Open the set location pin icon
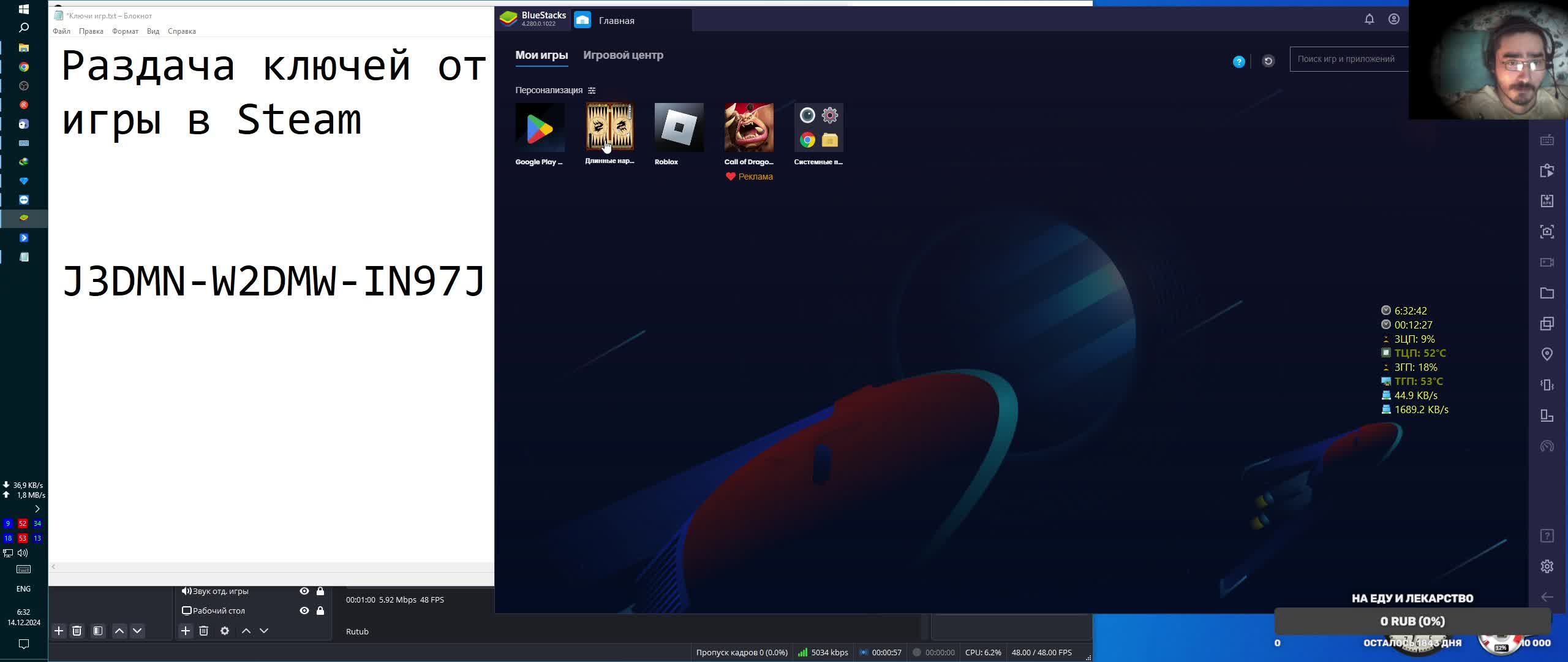The height and width of the screenshot is (662, 1568). click(1547, 354)
